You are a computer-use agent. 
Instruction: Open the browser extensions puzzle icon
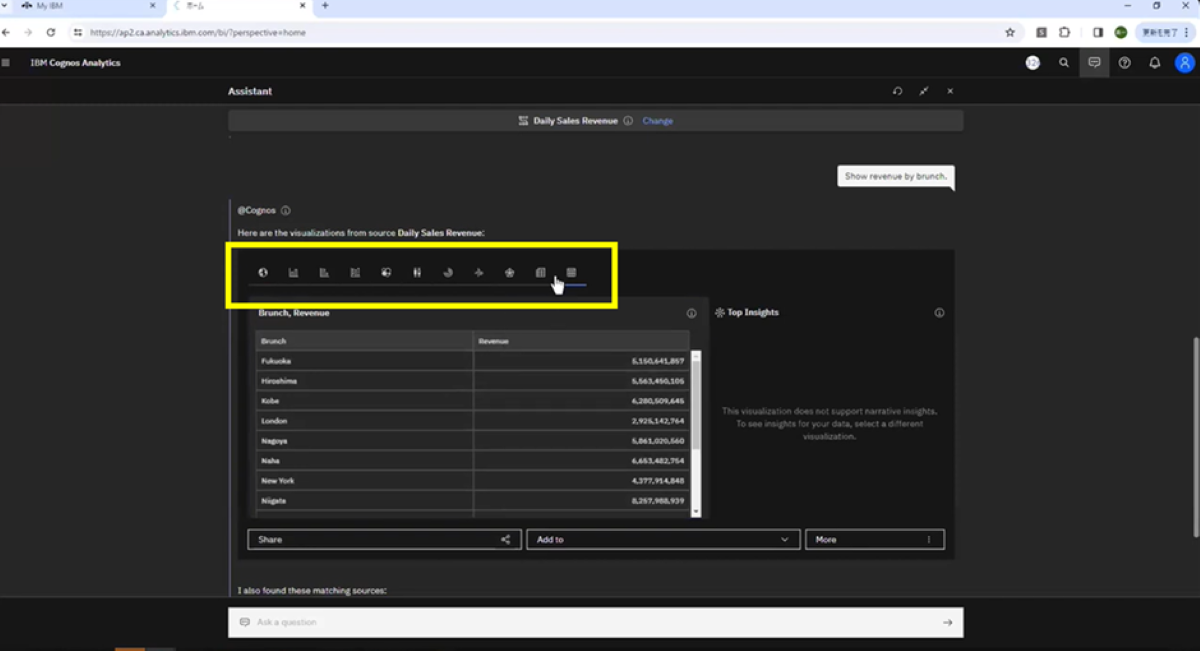[1064, 32]
